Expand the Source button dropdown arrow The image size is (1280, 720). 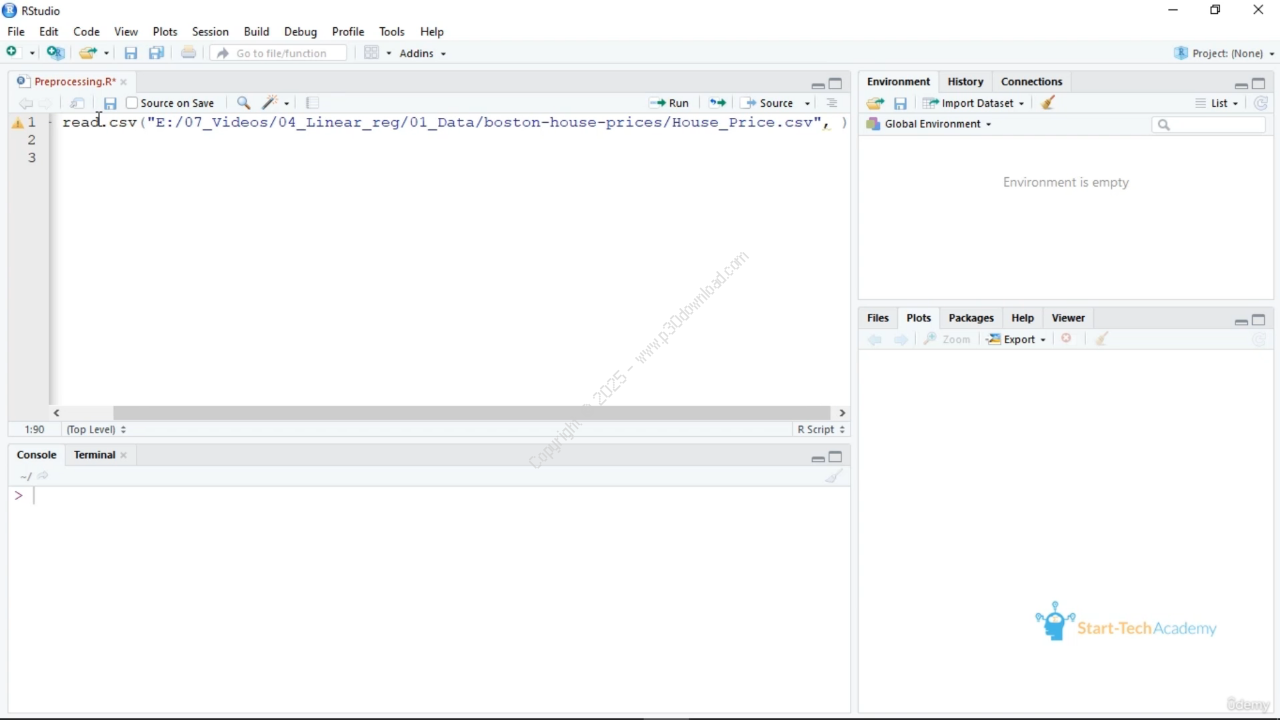[808, 103]
